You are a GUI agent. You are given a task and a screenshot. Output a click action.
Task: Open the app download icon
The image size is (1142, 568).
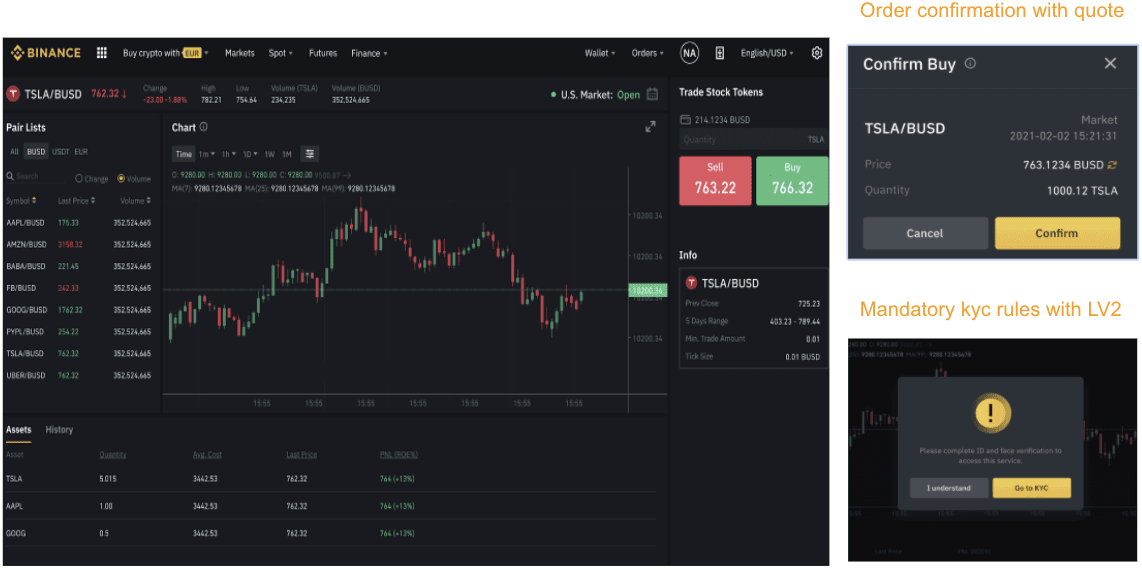720,53
